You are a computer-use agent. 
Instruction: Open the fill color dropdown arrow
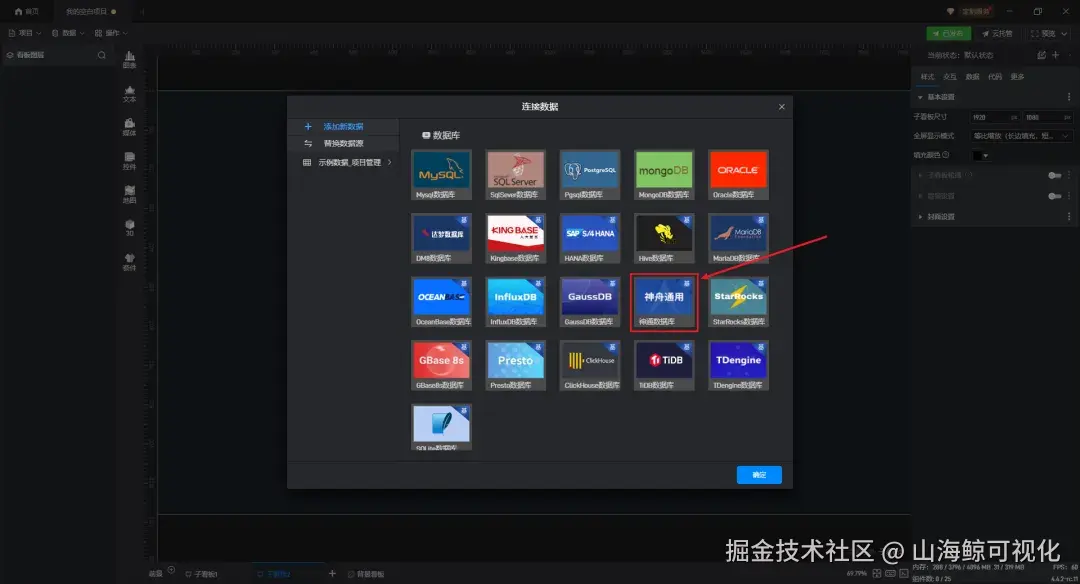click(986, 156)
